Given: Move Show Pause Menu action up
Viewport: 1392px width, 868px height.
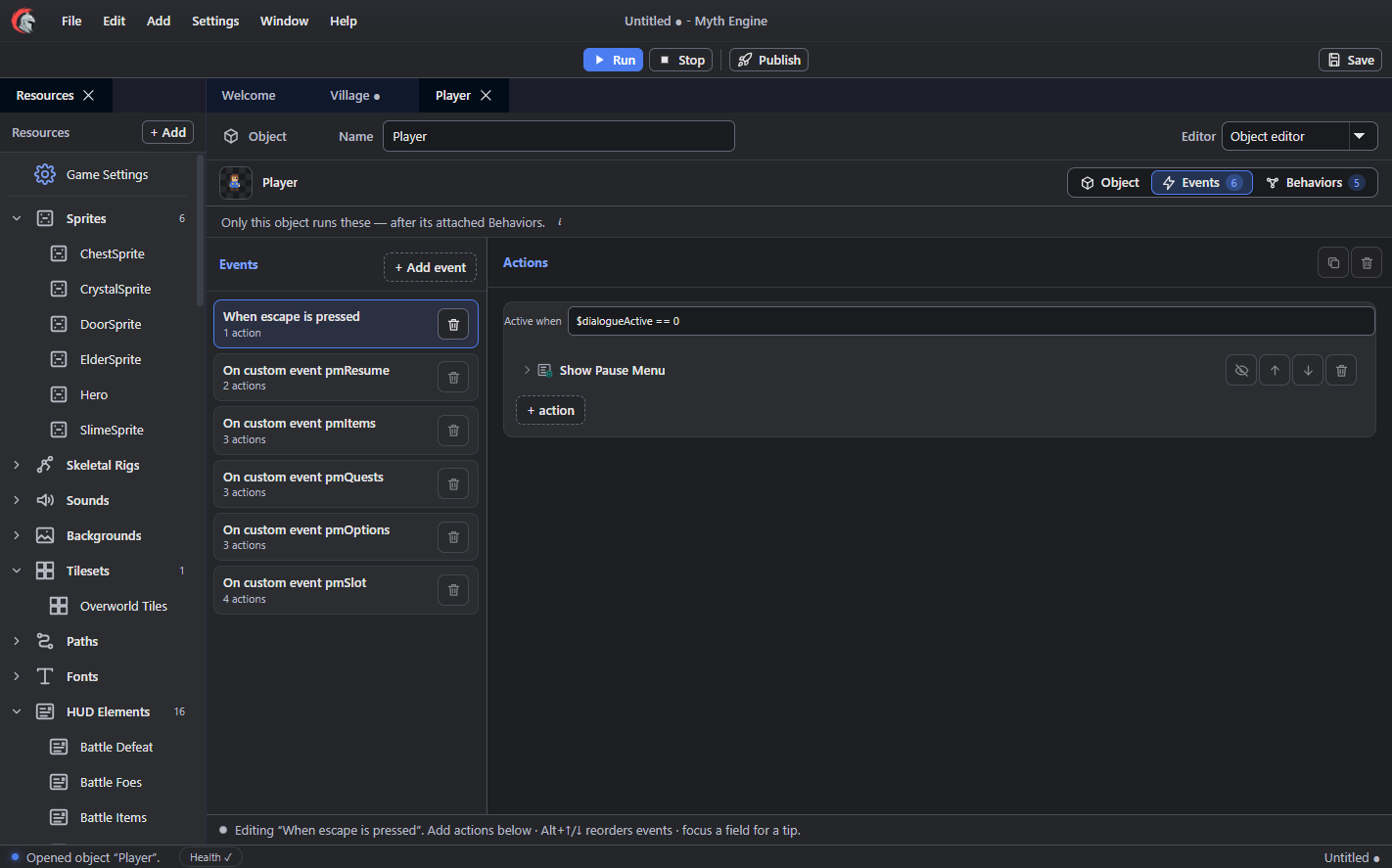Looking at the screenshot, I should (1275, 370).
